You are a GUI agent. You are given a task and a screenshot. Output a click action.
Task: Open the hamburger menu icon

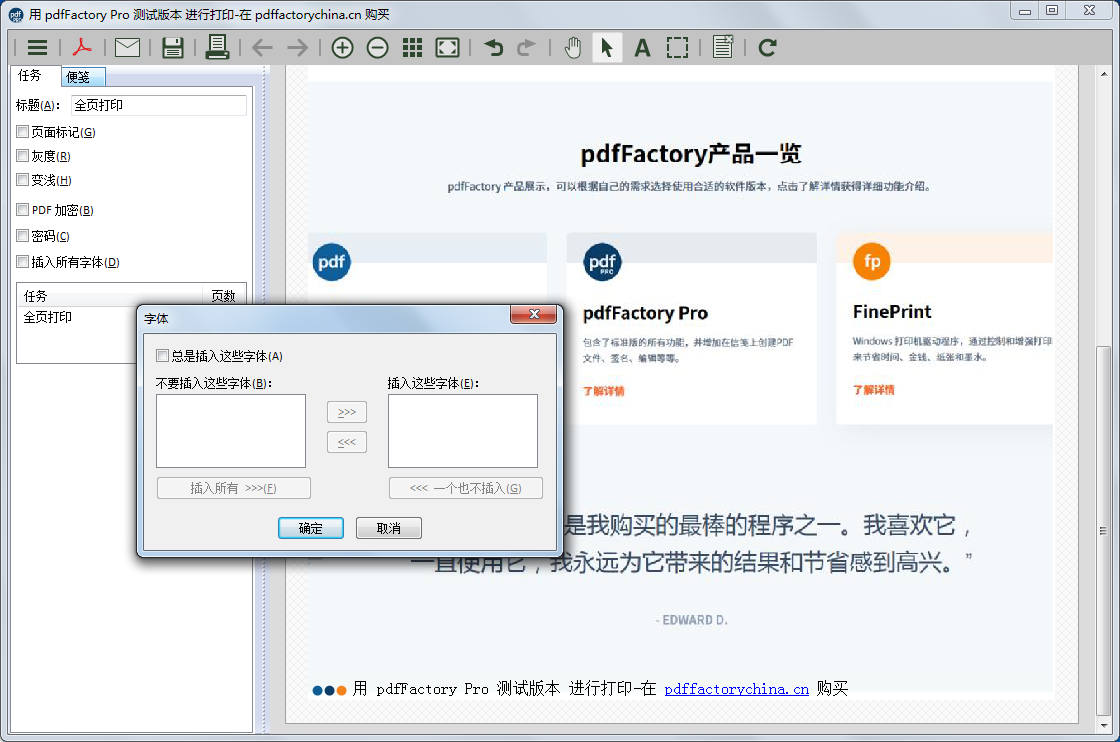pyautogui.click(x=37, y=48)
